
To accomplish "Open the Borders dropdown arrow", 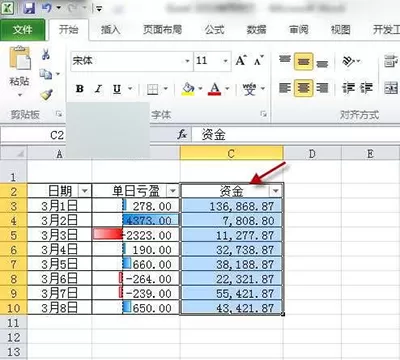I will (x=166, y=89).
